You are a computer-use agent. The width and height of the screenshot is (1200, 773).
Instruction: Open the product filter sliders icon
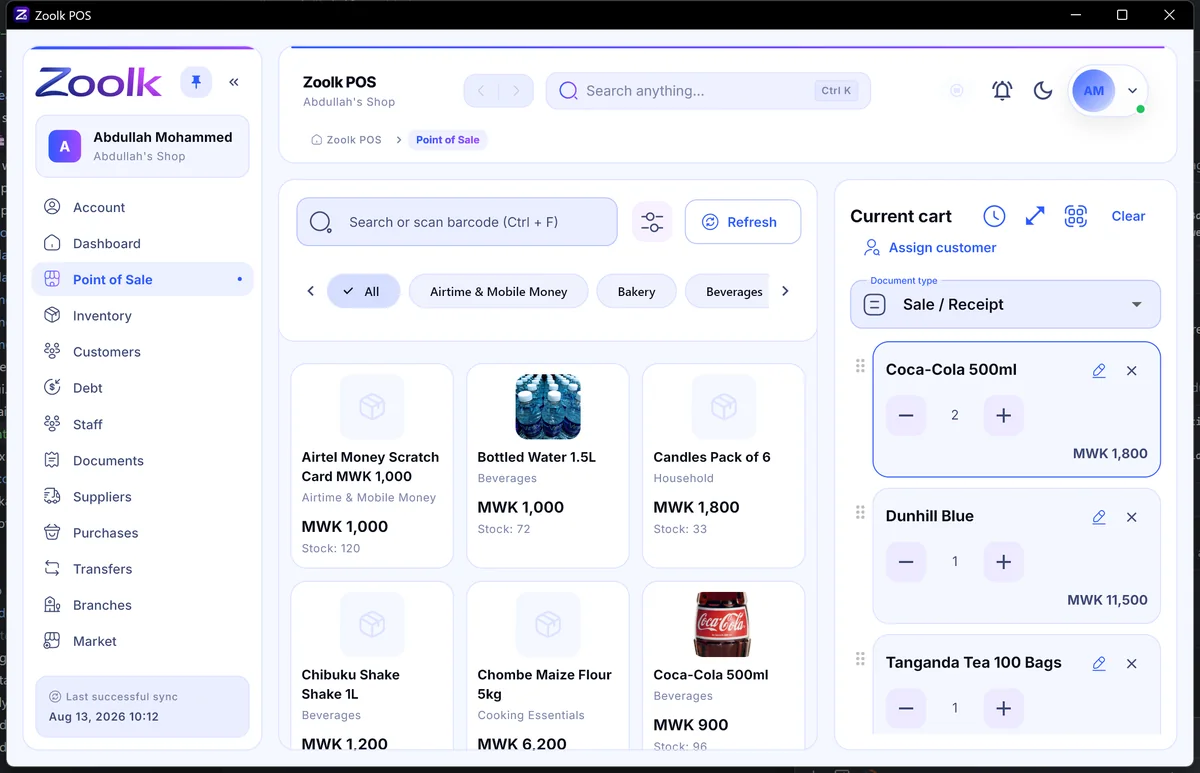click(652, 222)
